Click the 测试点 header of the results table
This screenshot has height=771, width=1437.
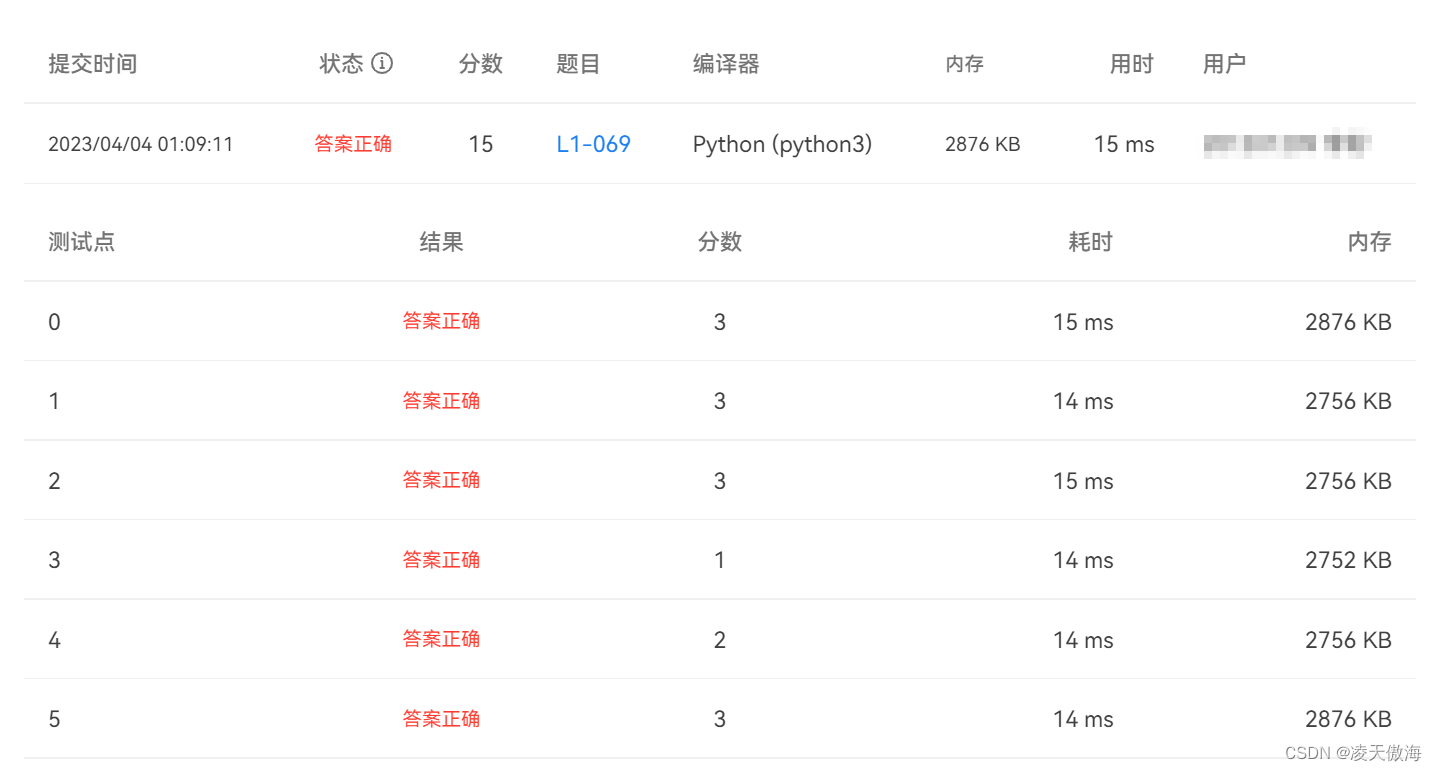click(81, 241)
